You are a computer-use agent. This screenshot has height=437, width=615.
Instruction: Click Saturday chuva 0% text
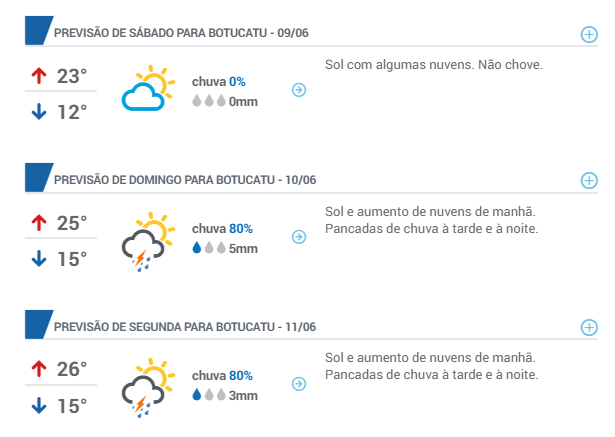pyautogui.click(x=218, y=82)
